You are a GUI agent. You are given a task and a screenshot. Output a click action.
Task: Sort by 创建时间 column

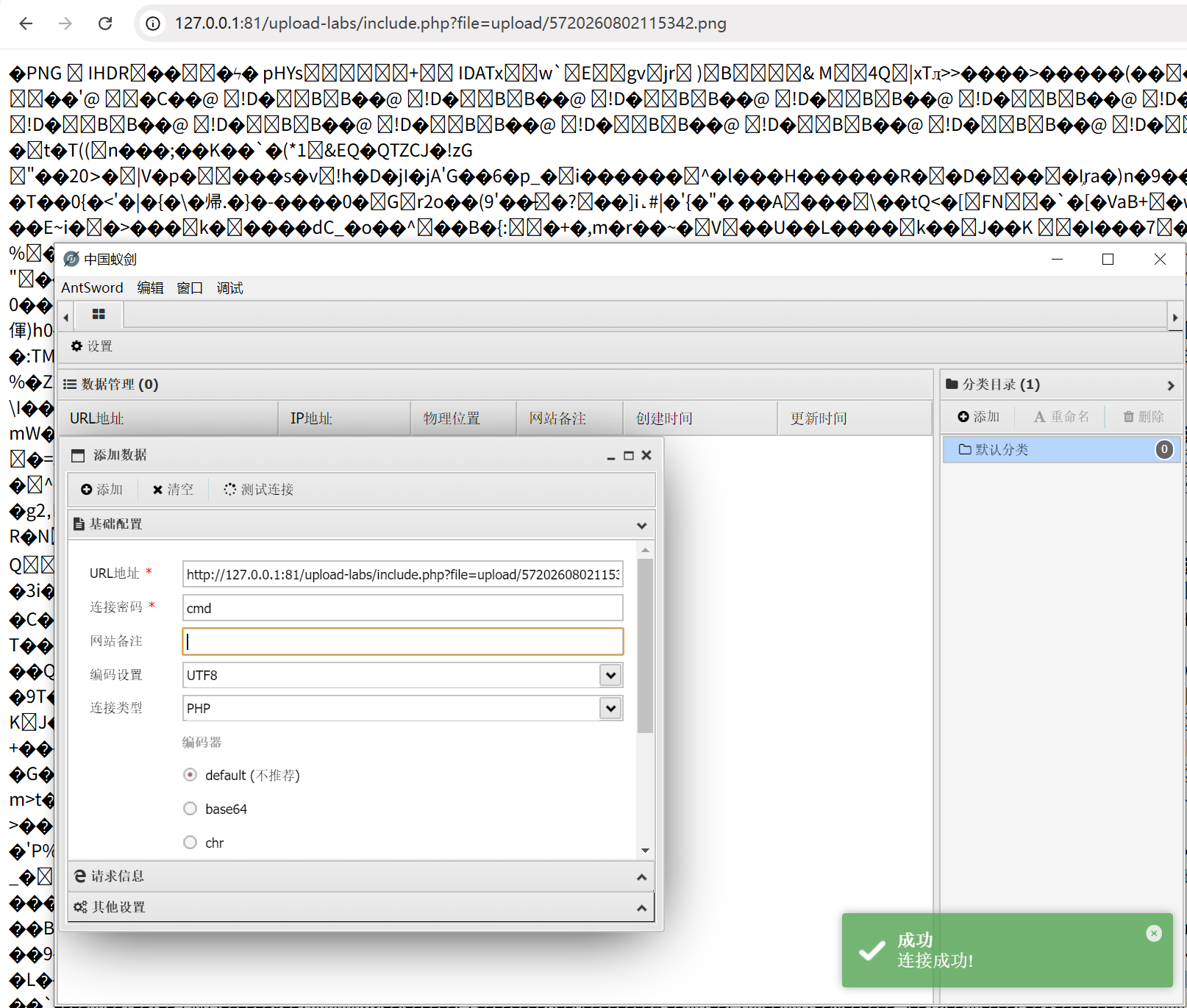(x=700, y=418)
